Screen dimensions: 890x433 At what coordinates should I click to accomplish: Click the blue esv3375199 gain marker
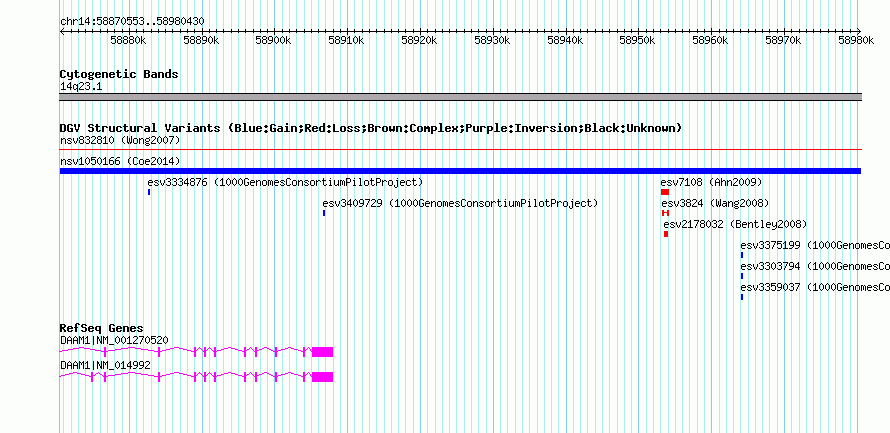click(x=742, y=255)
